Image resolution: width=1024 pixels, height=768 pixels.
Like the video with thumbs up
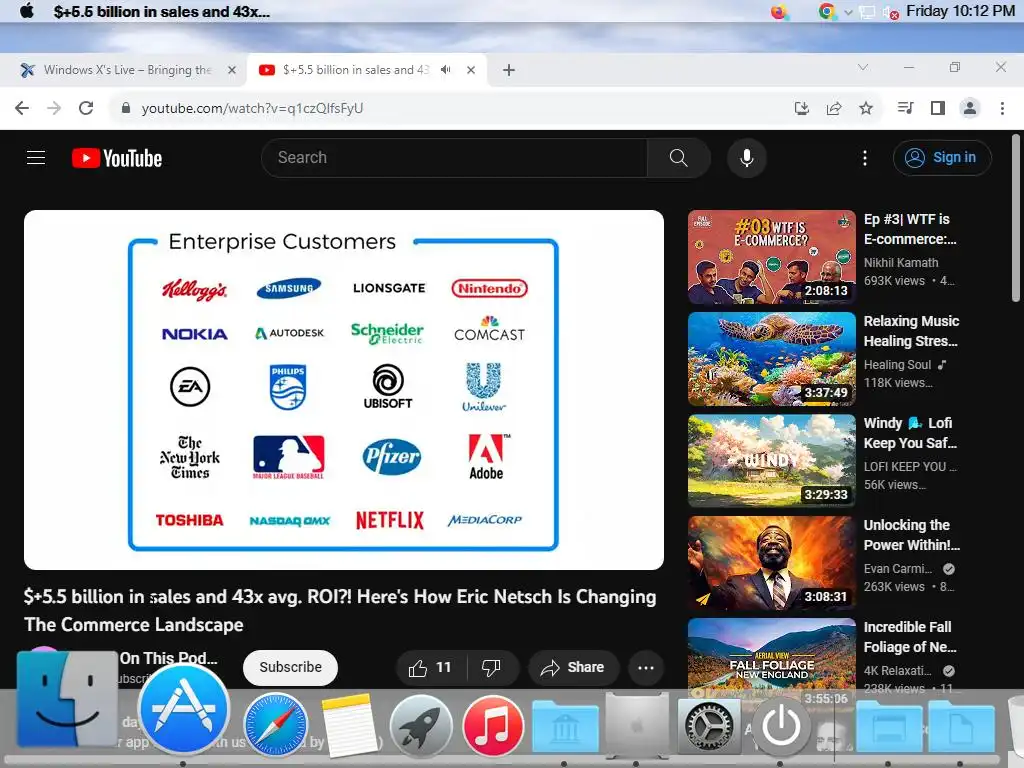430,667
